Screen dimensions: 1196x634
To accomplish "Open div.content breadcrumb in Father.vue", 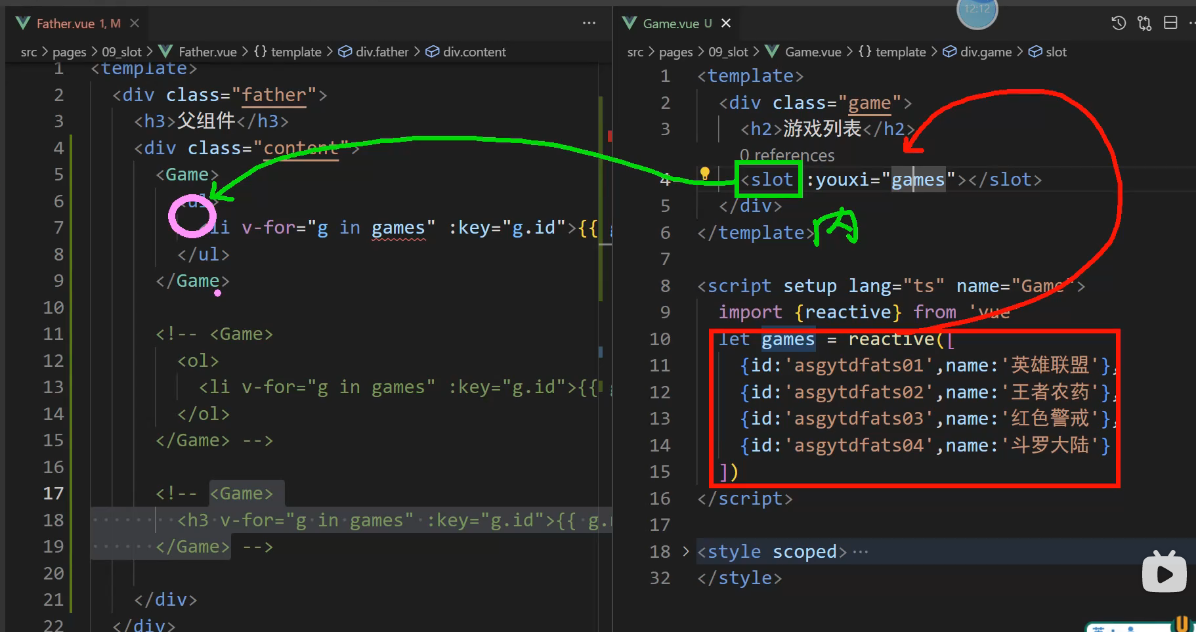I will tap(466, 52).
